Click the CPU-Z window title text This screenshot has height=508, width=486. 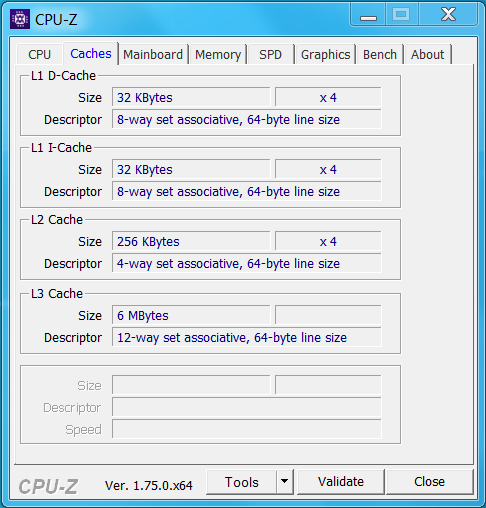[x=56, y=19]
